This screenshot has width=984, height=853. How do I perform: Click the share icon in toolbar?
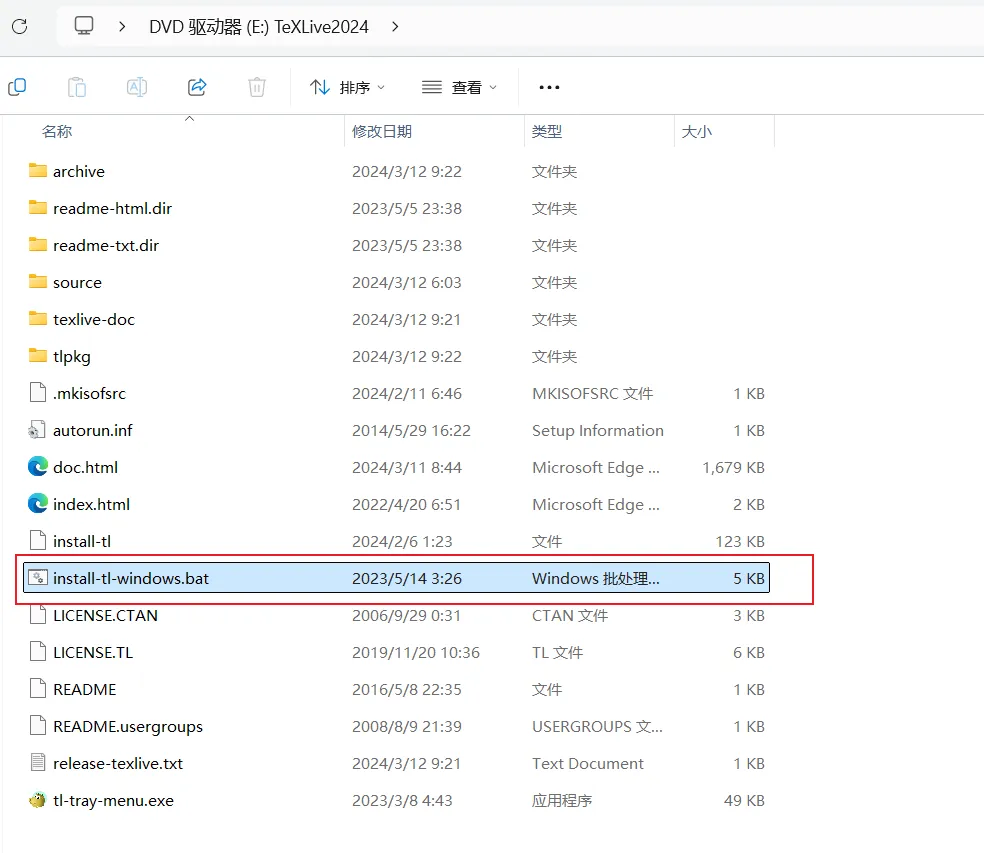point(197,87)
